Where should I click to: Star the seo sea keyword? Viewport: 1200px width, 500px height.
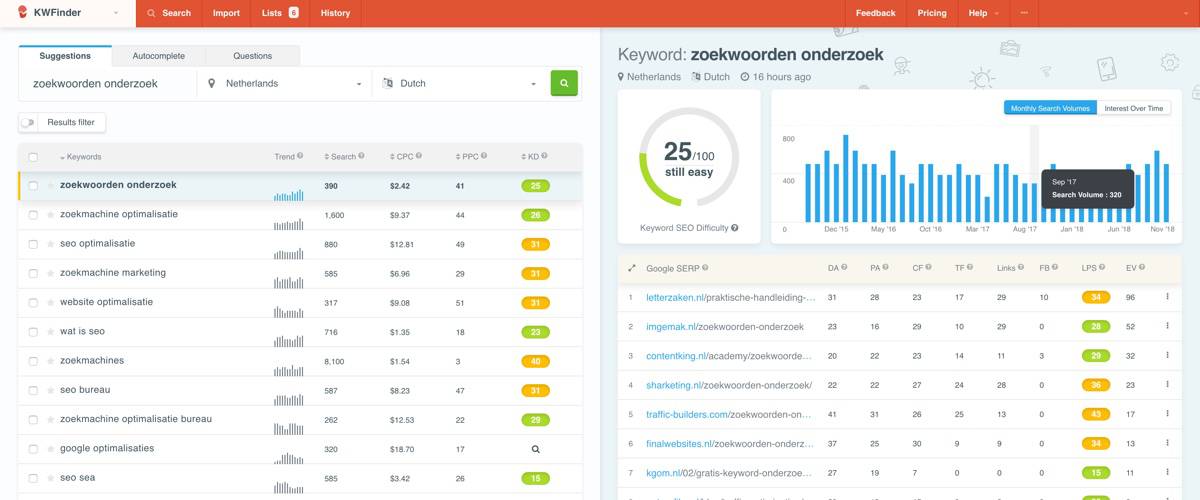pos(50,478)
